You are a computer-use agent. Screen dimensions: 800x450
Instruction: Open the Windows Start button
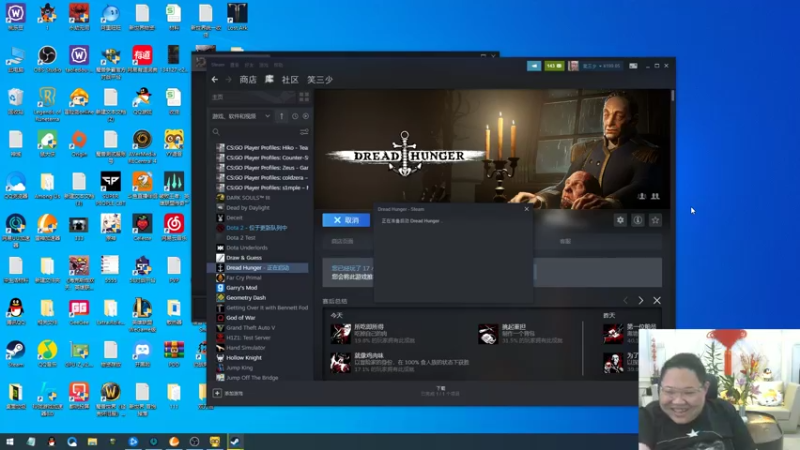tap(10, 442)
